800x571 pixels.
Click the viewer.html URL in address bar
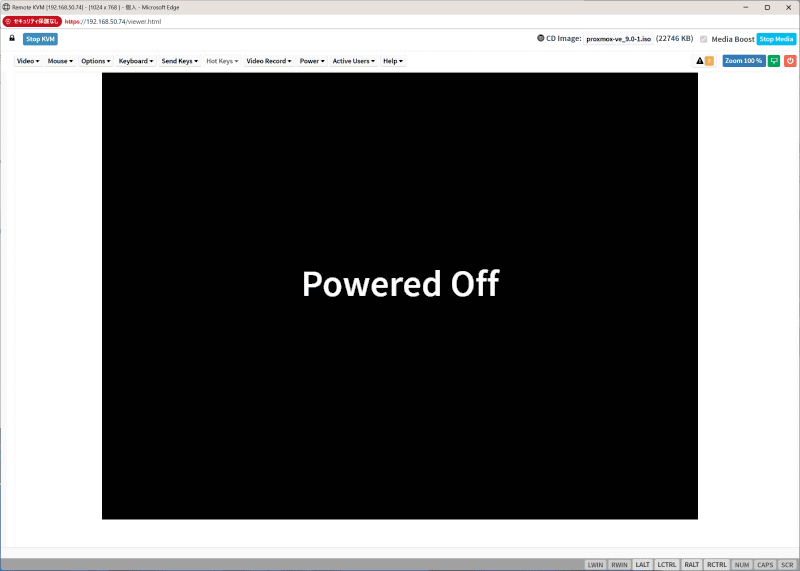tap(113, 21)
